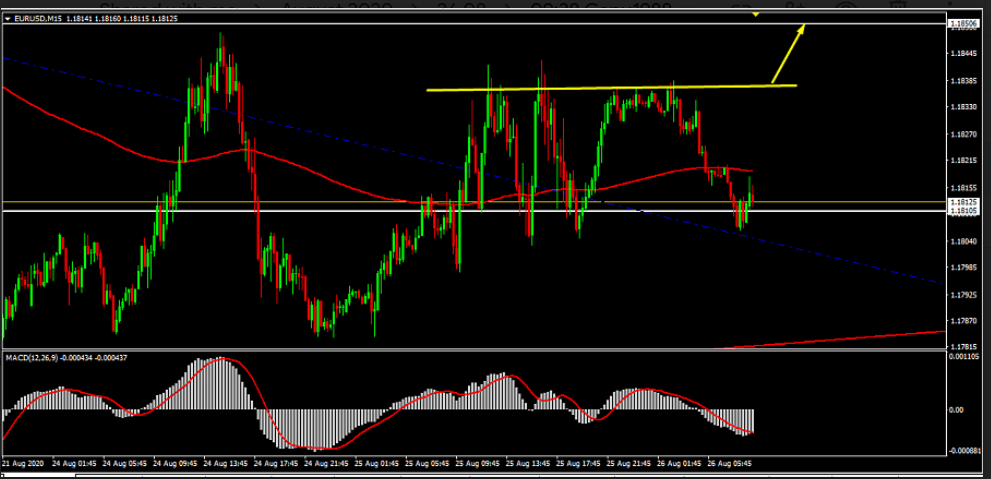This screenshot has height=479, width=991.
Task: Click the yellow chart shift marker triangle
Action: point(755,14)
